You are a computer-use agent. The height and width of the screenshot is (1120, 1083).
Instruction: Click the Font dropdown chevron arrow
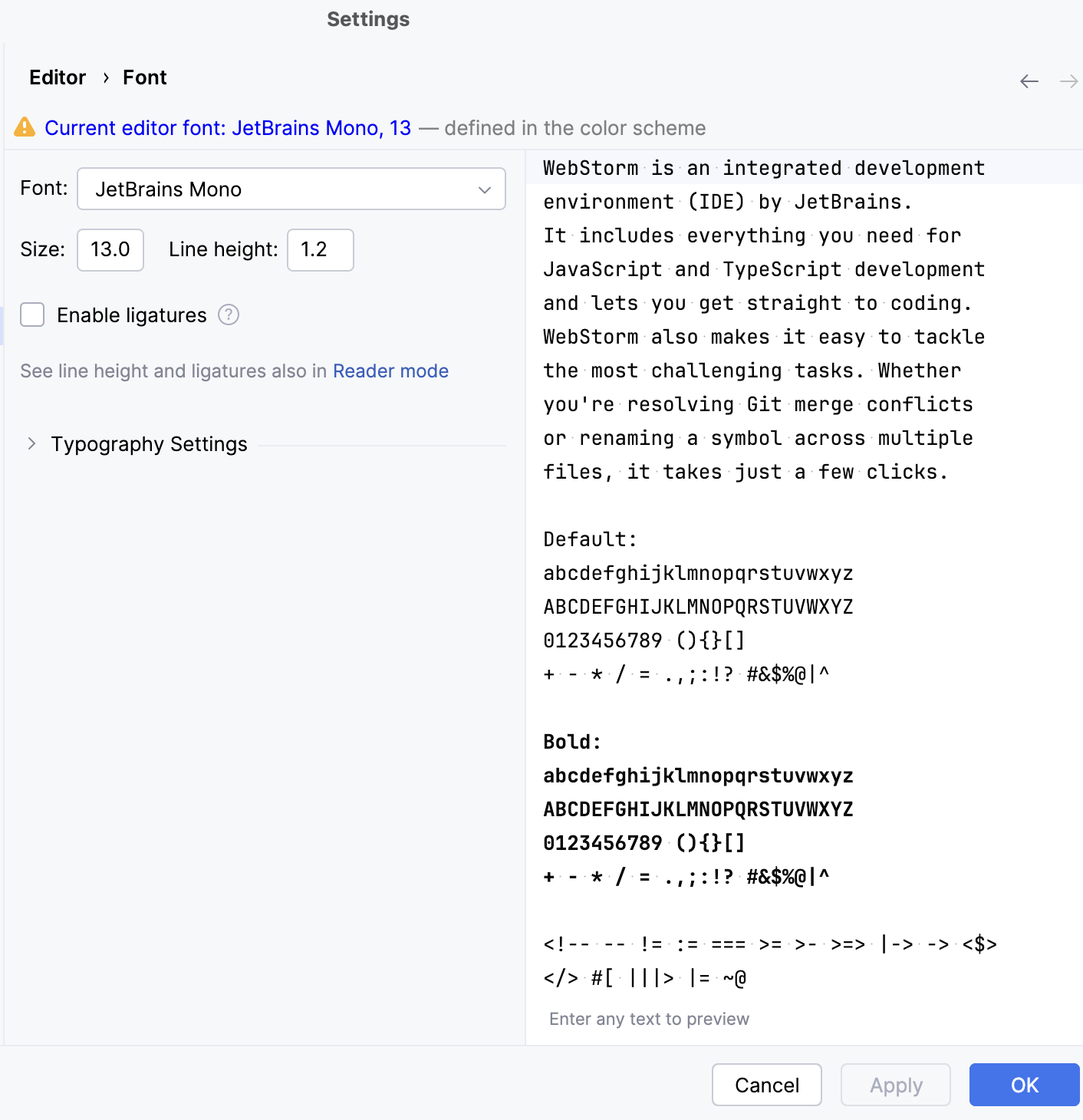(x=485, y=189)
